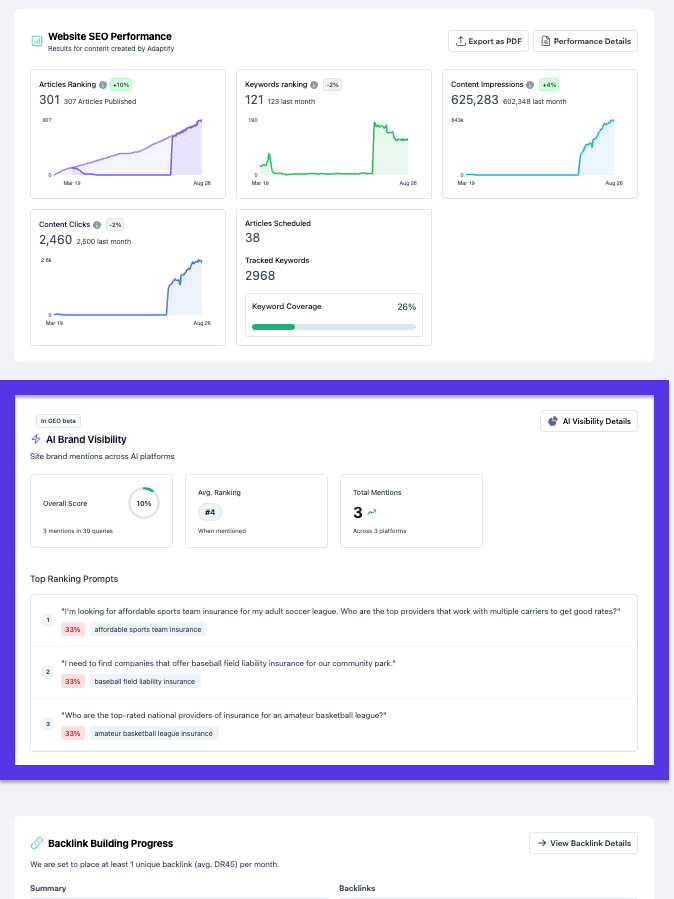This screenshot has width=674, height=899.
Task: Click the chain-link icon beside Backlink Building Progress
Action: click(x=38, y=843)
